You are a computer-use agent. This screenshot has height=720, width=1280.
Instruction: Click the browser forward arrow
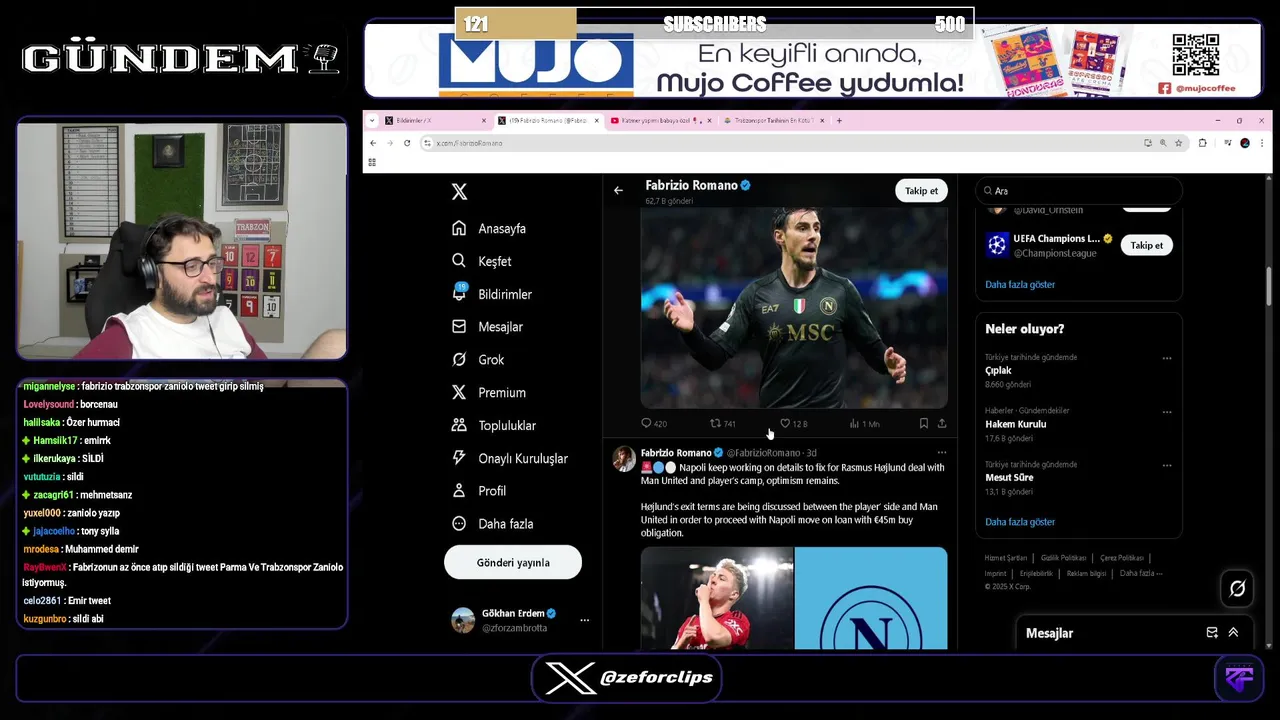(390, 143)
